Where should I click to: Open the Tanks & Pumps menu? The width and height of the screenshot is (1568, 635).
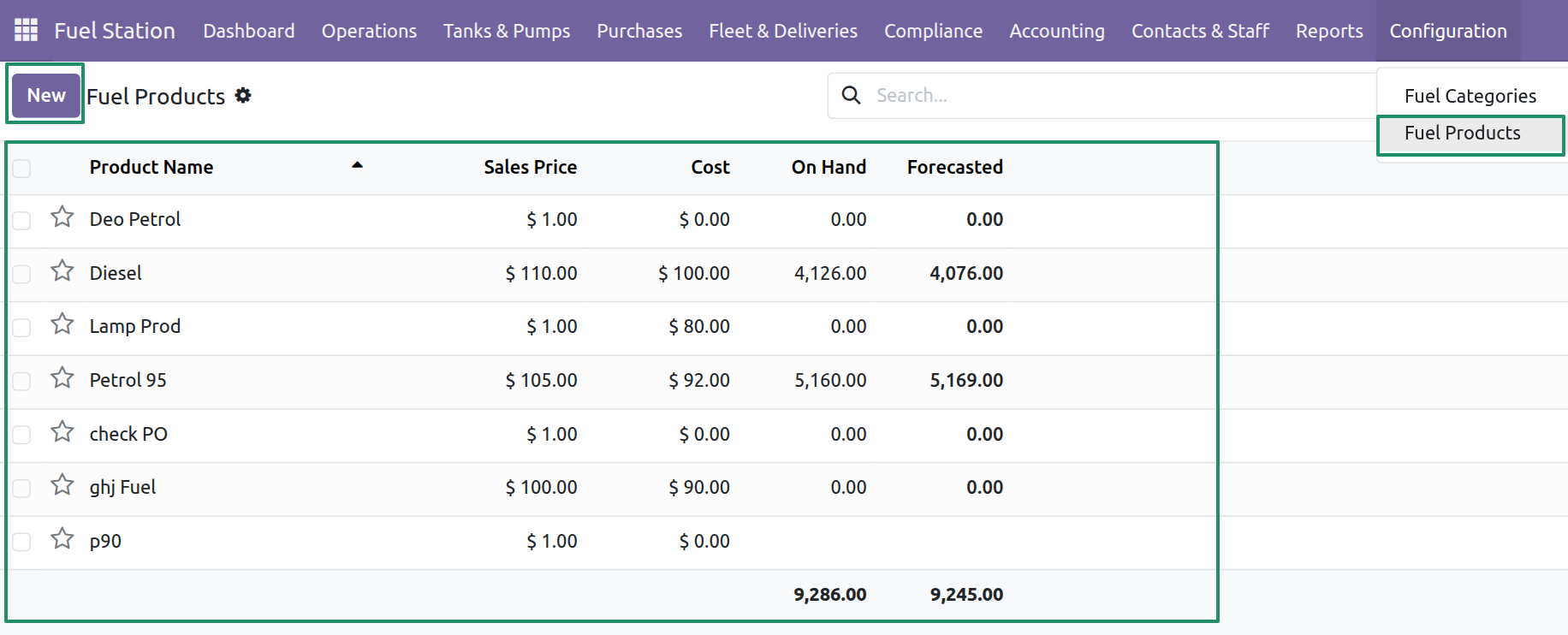point(507,31)
